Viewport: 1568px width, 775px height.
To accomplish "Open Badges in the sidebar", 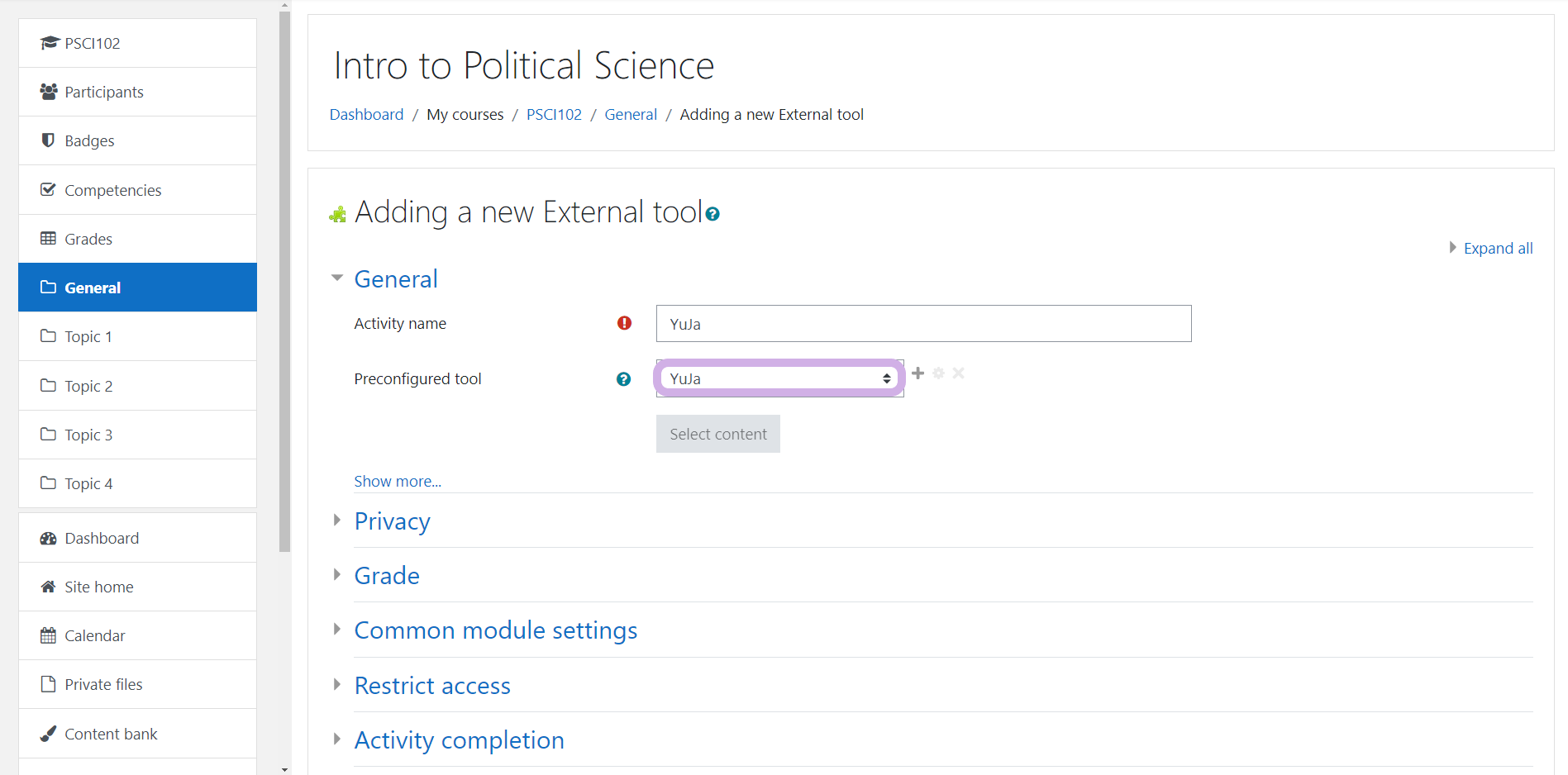I will pyautogui.click(x=89, y=140).
